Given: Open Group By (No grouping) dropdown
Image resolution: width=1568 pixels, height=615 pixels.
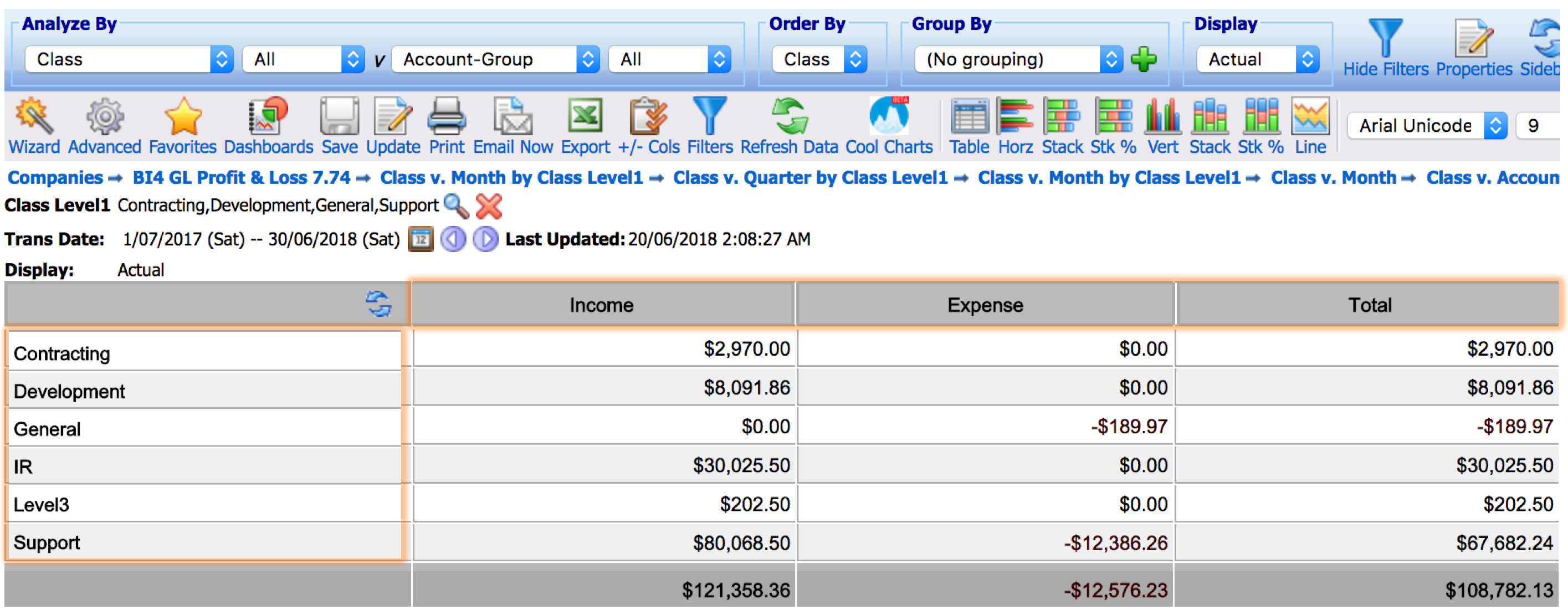Looking at the screenshot, I should pyautogui.click(x=1019, y=59).
